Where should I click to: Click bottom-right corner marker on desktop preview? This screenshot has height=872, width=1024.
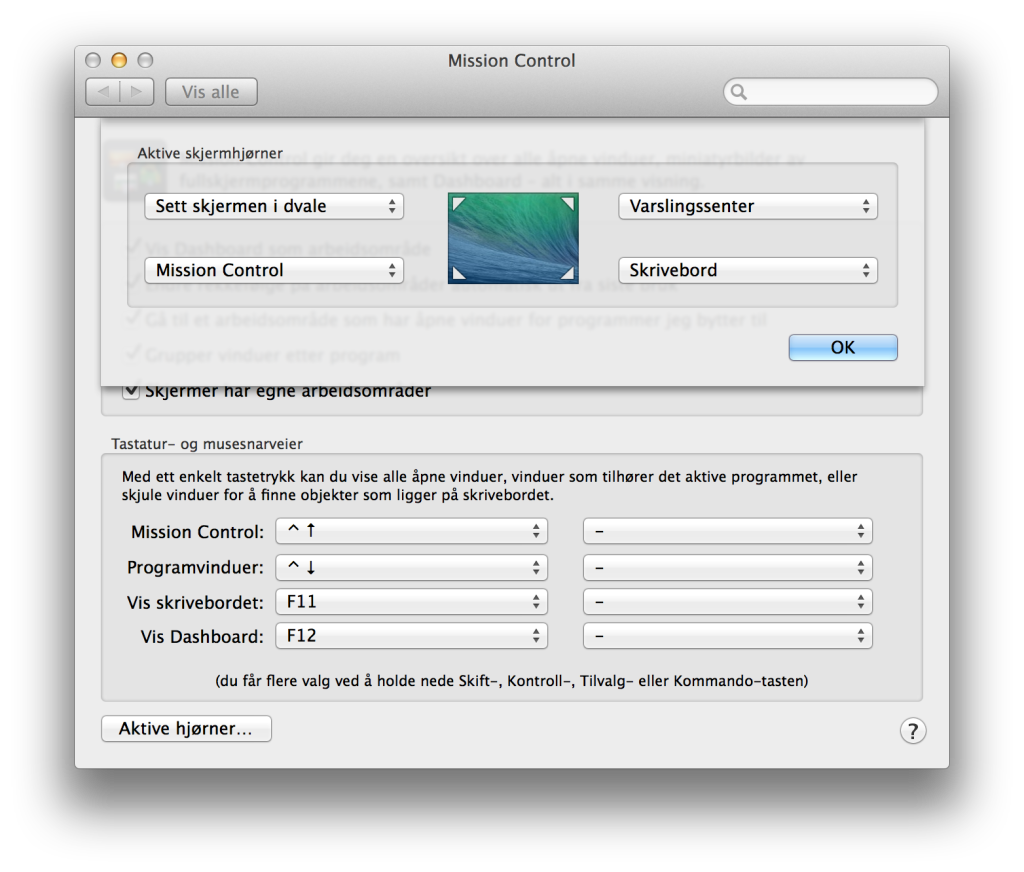coord(568,272)
